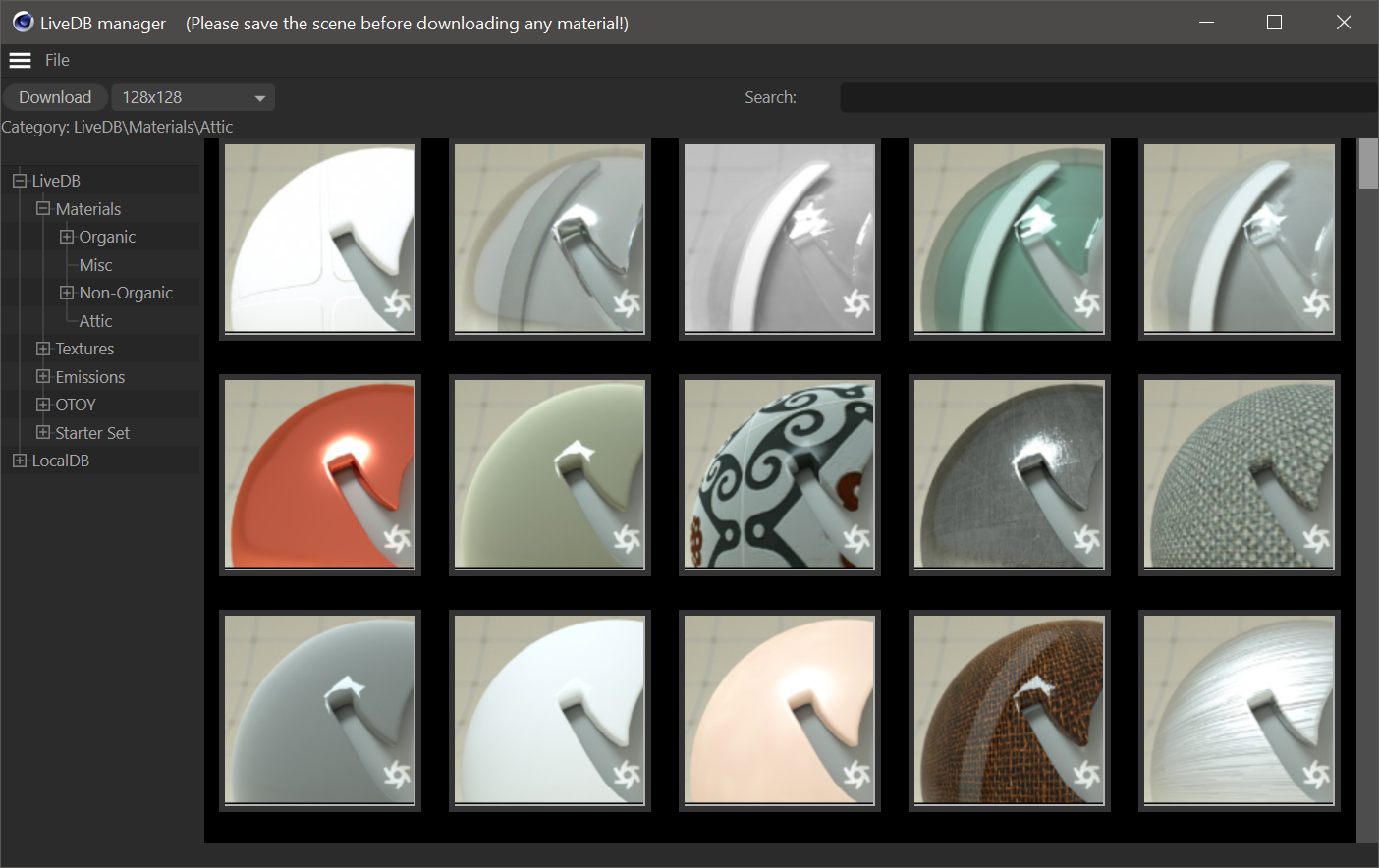Select the peach skin-tone material thumbnail
Image resolution: width=1379 pixels, height=868 pixels.
(779, 710)
